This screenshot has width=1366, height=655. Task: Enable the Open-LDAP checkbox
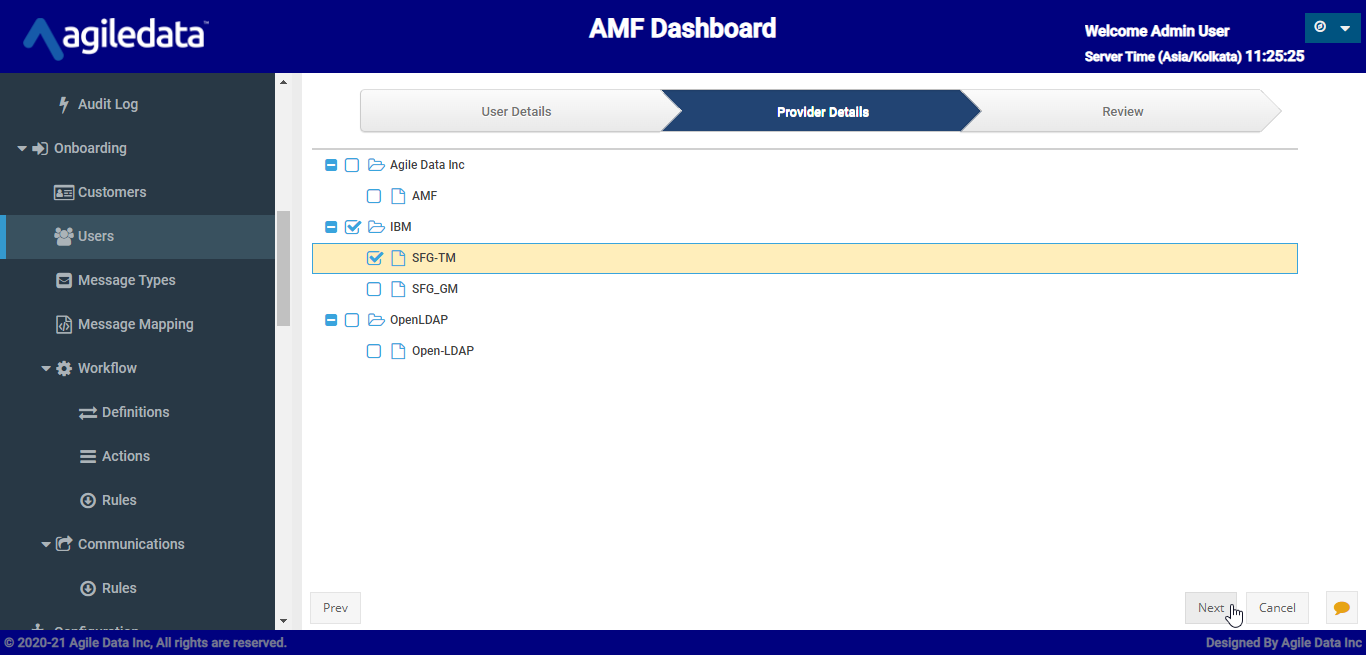(x=374, y=351)
